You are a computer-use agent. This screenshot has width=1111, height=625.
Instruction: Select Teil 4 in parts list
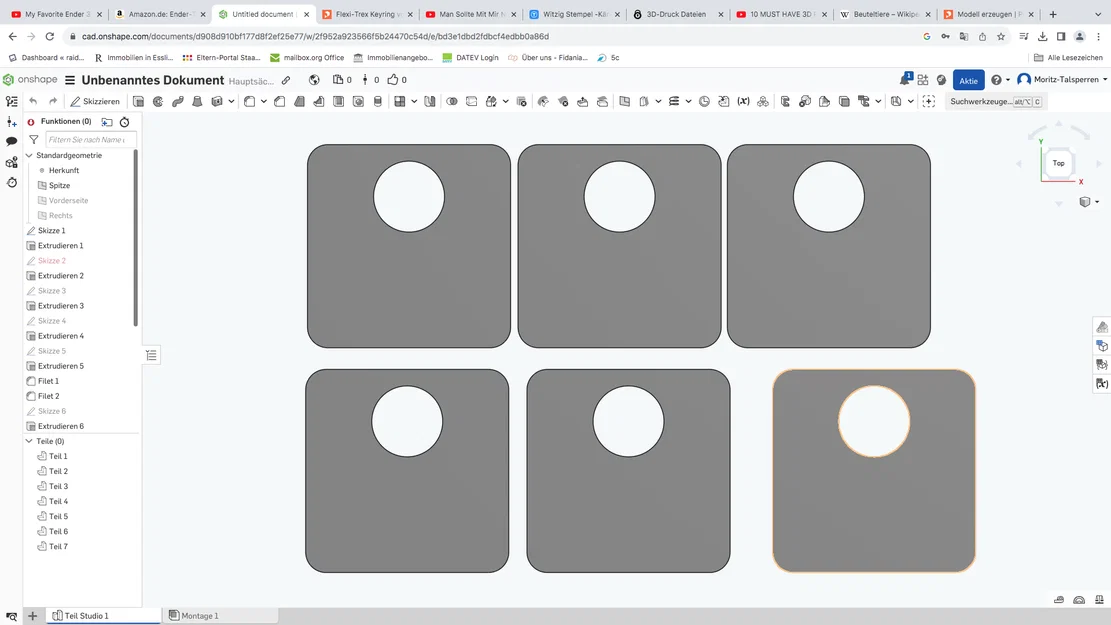pyautogui.click(x=58, y=501)
